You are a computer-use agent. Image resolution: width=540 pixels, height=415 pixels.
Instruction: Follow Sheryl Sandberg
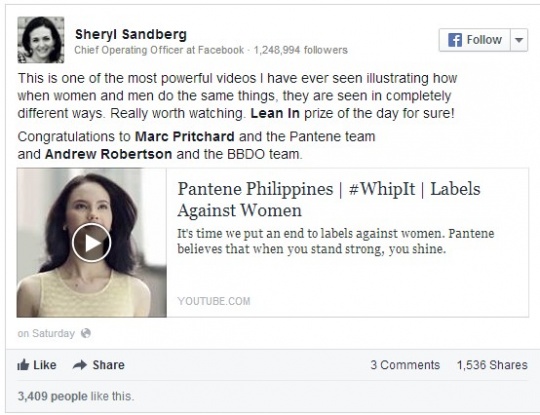[475, 40]
